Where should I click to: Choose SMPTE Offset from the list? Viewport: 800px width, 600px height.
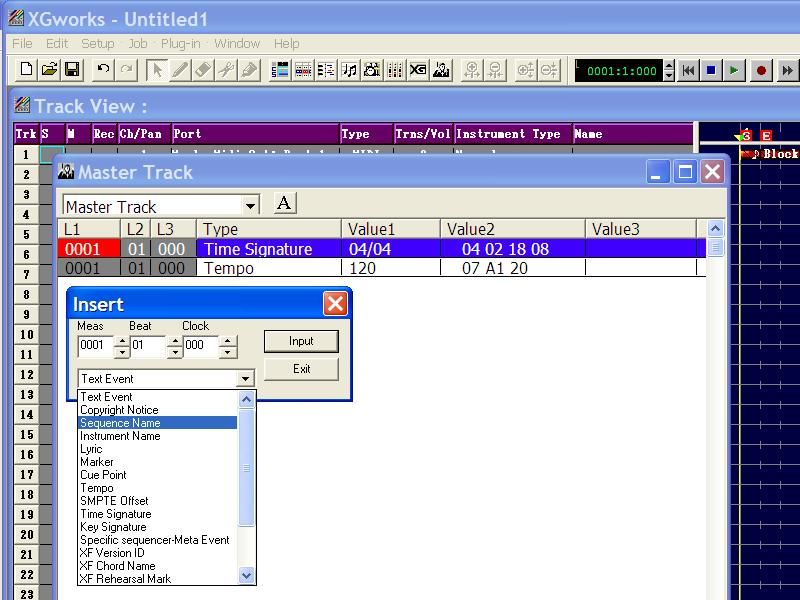point(158,501)
